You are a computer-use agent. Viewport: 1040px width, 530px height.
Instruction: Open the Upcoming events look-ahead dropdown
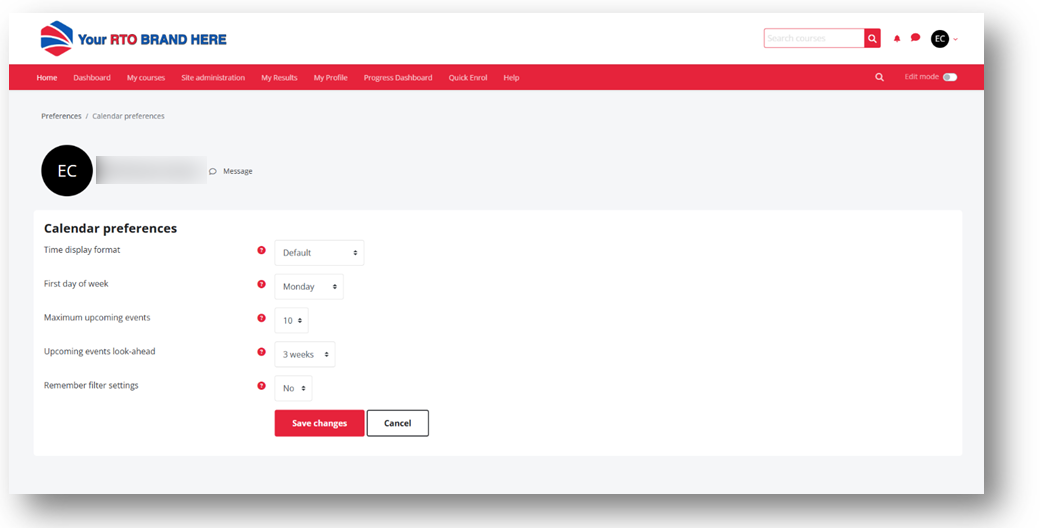304,355
